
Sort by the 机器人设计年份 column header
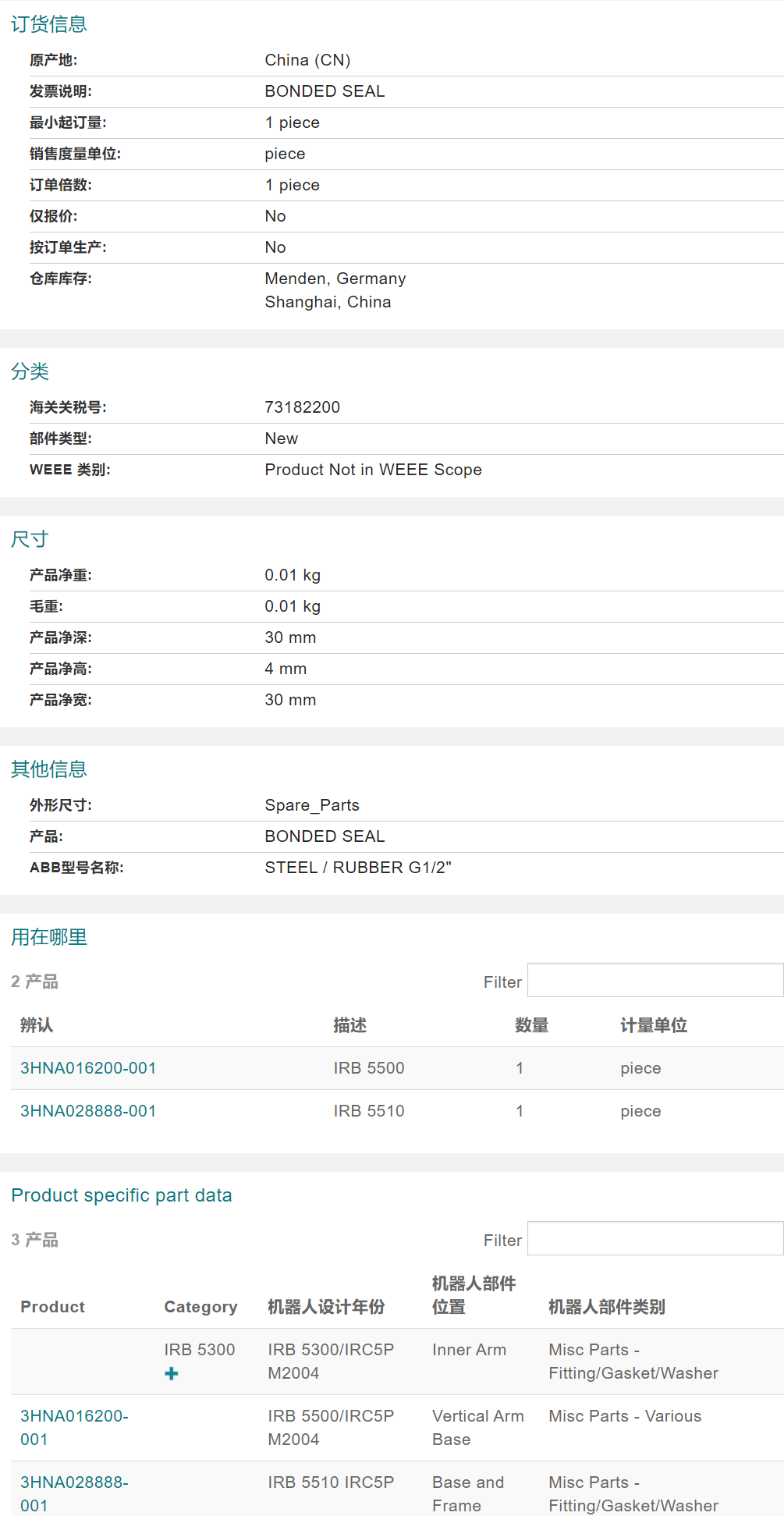click(326, 1307)
